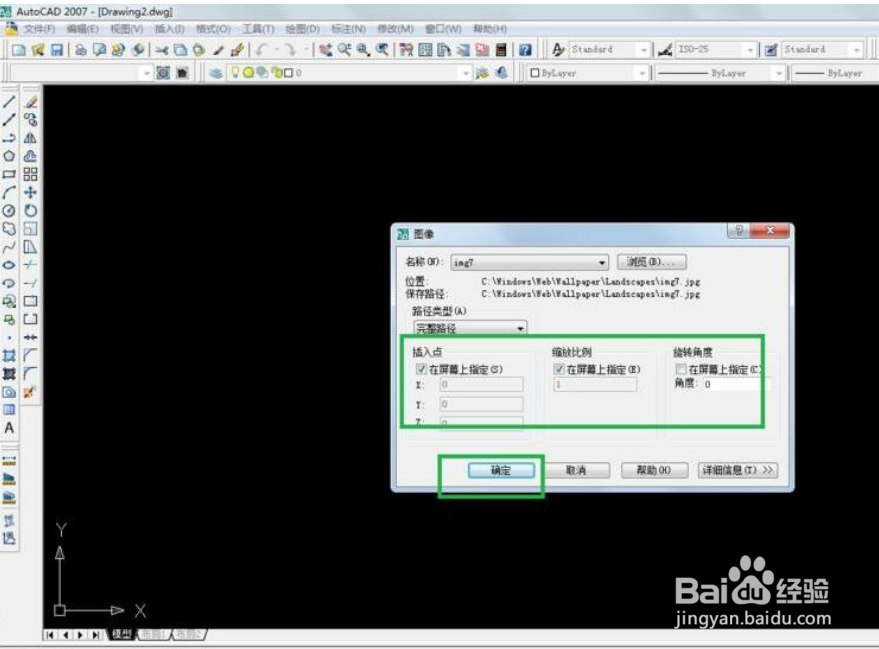Select the Multiline Text tool
This screenshot has height=649, width=879.
point(9,428)
